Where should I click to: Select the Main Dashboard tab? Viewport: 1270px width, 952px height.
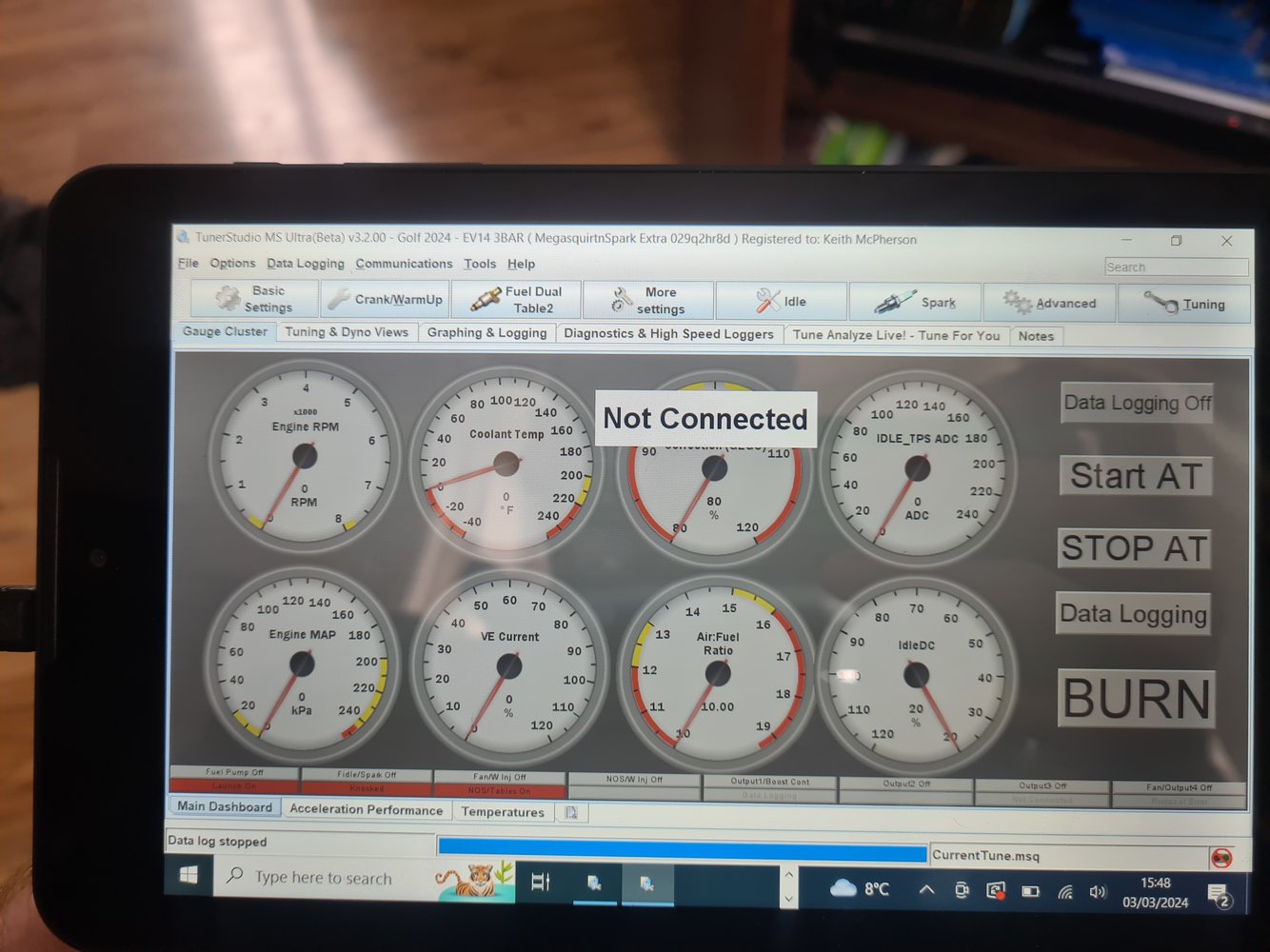point(225,806)
